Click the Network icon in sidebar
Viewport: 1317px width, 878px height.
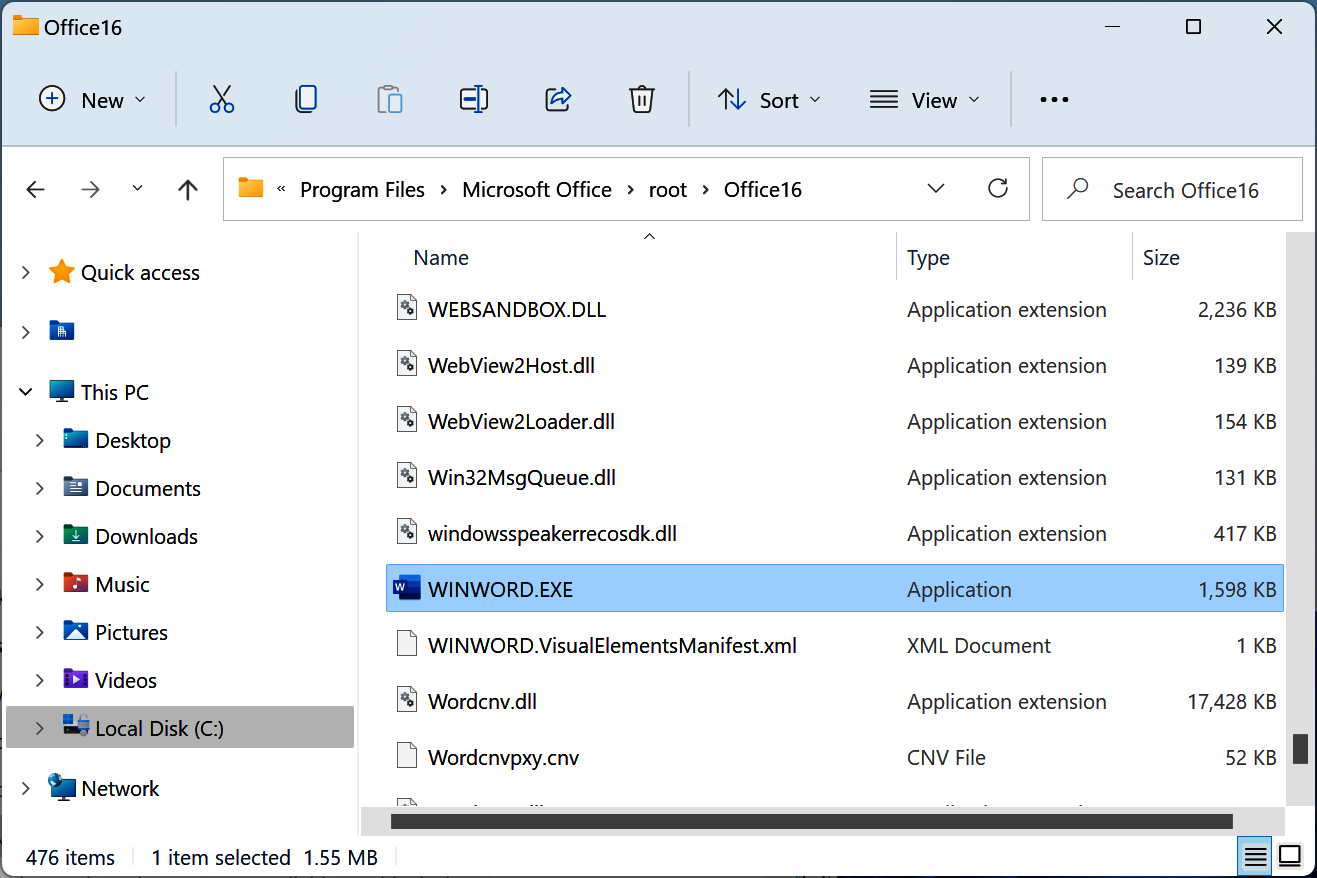click(x=62, y=788)
